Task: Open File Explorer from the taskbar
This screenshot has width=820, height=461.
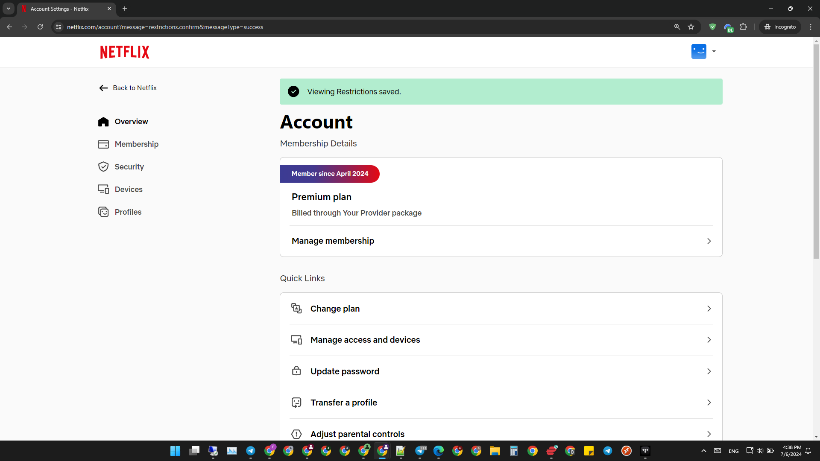Action: [x=495, y=451]
